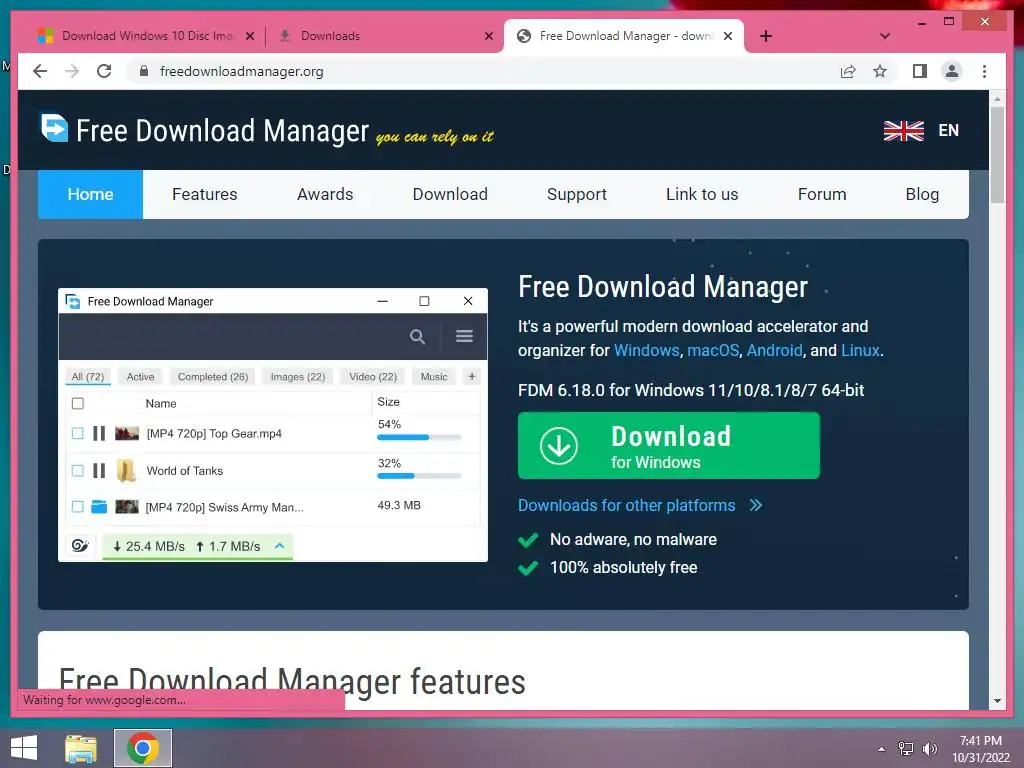Toggle the snail speed-limit icon

(x=80, y=545)
